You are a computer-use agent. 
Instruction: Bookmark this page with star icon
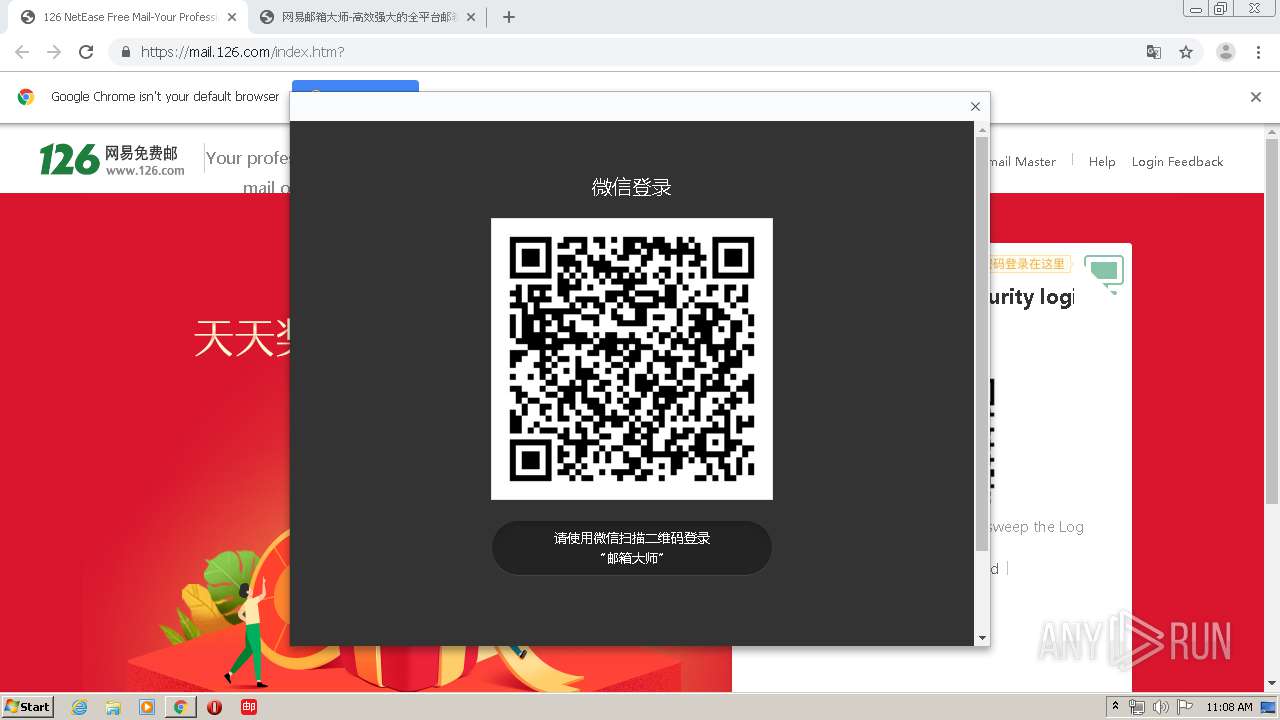[1186, 52]
